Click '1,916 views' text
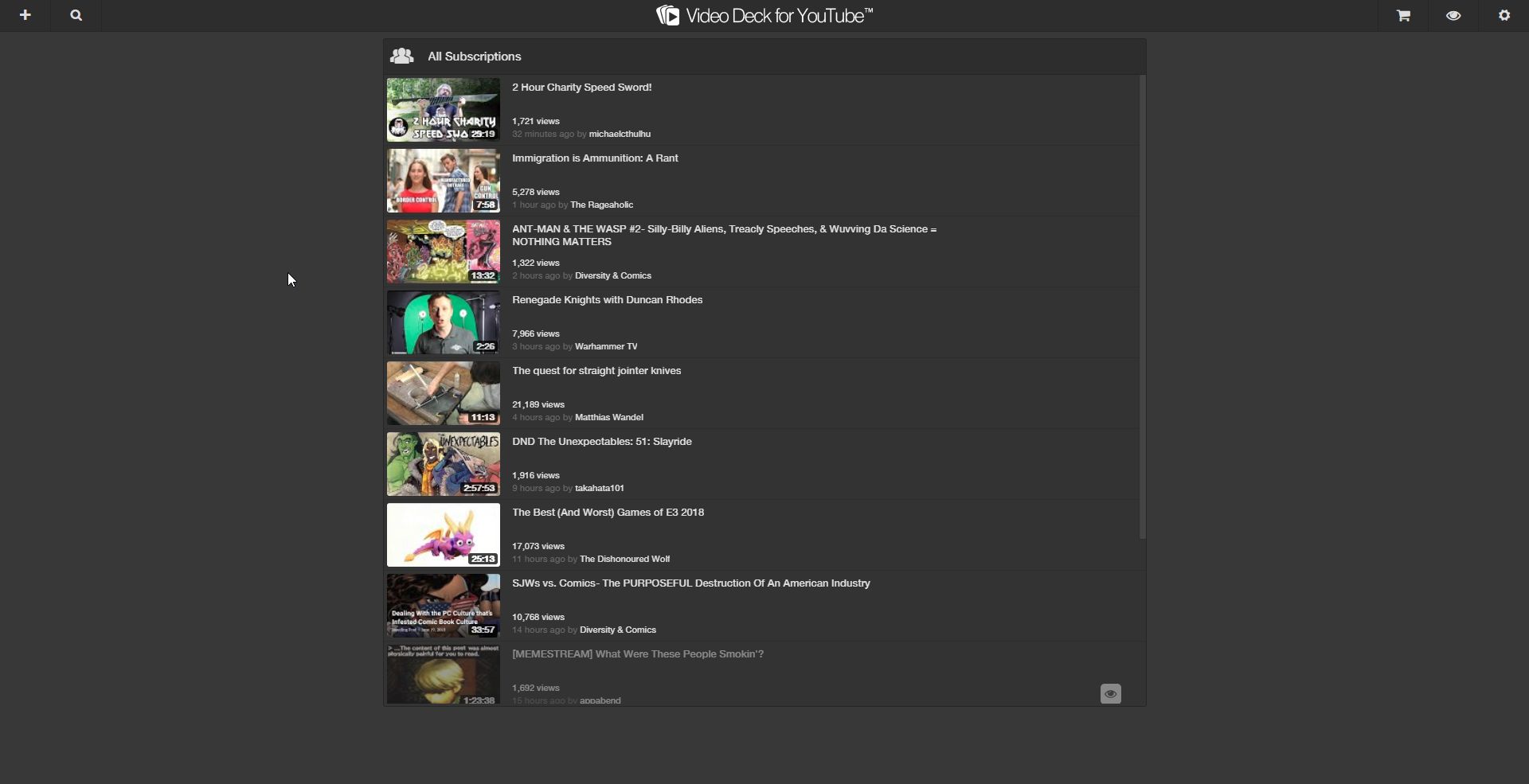The width and height of the screenshot is (1529, 784). pos(536,475)
